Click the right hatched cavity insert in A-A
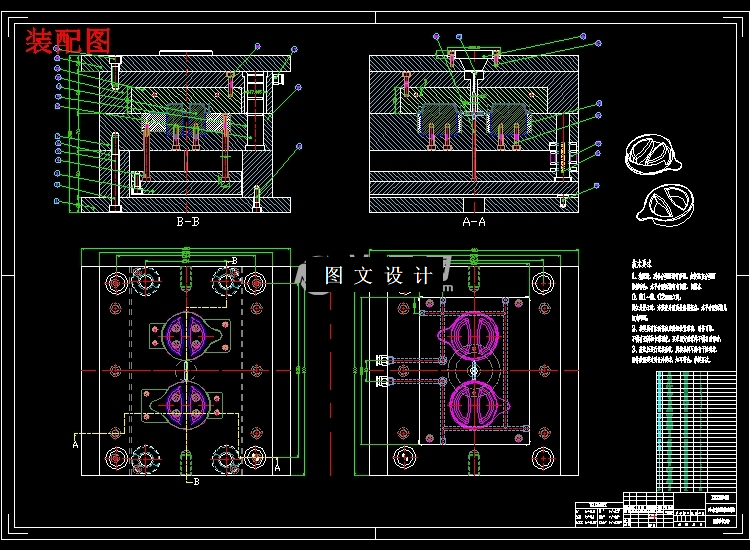Screen dimensions: 750x550 [x=508, y=118]
